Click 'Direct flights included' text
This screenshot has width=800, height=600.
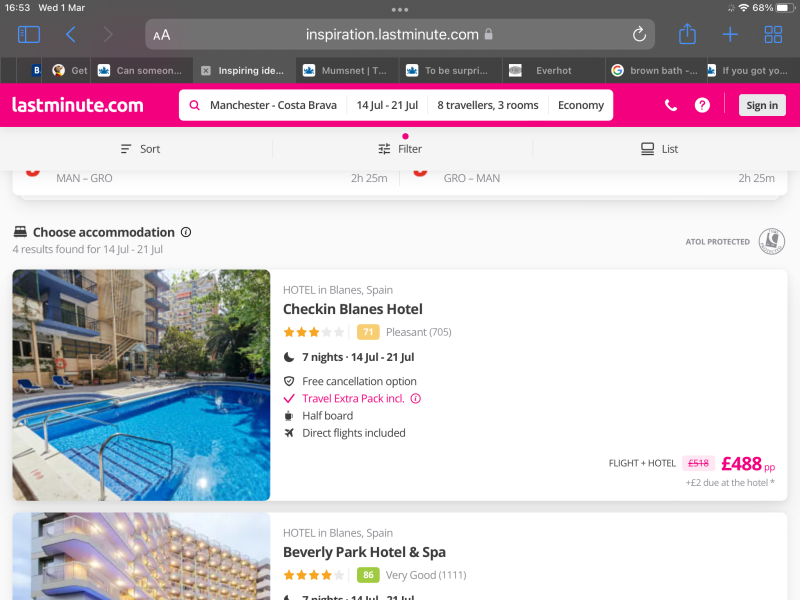tap(354, 433)
